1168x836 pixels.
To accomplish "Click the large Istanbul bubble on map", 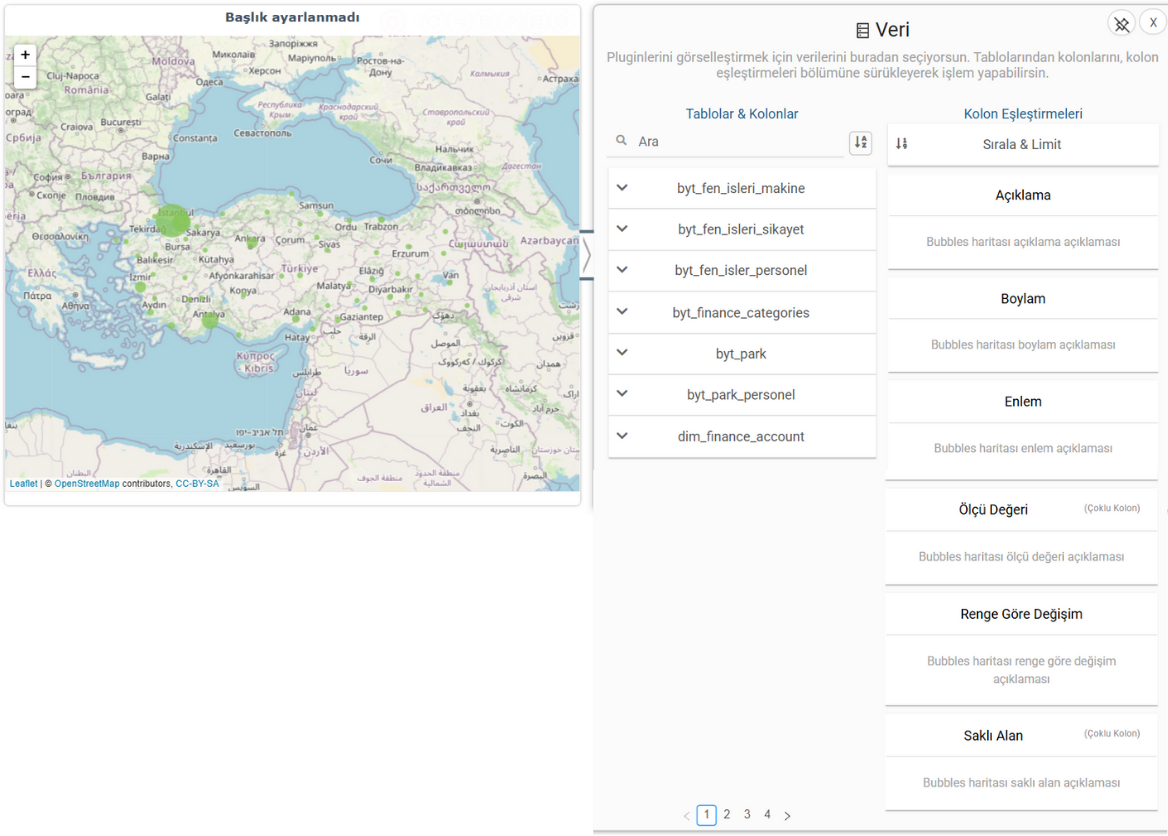I will (174, 219).
